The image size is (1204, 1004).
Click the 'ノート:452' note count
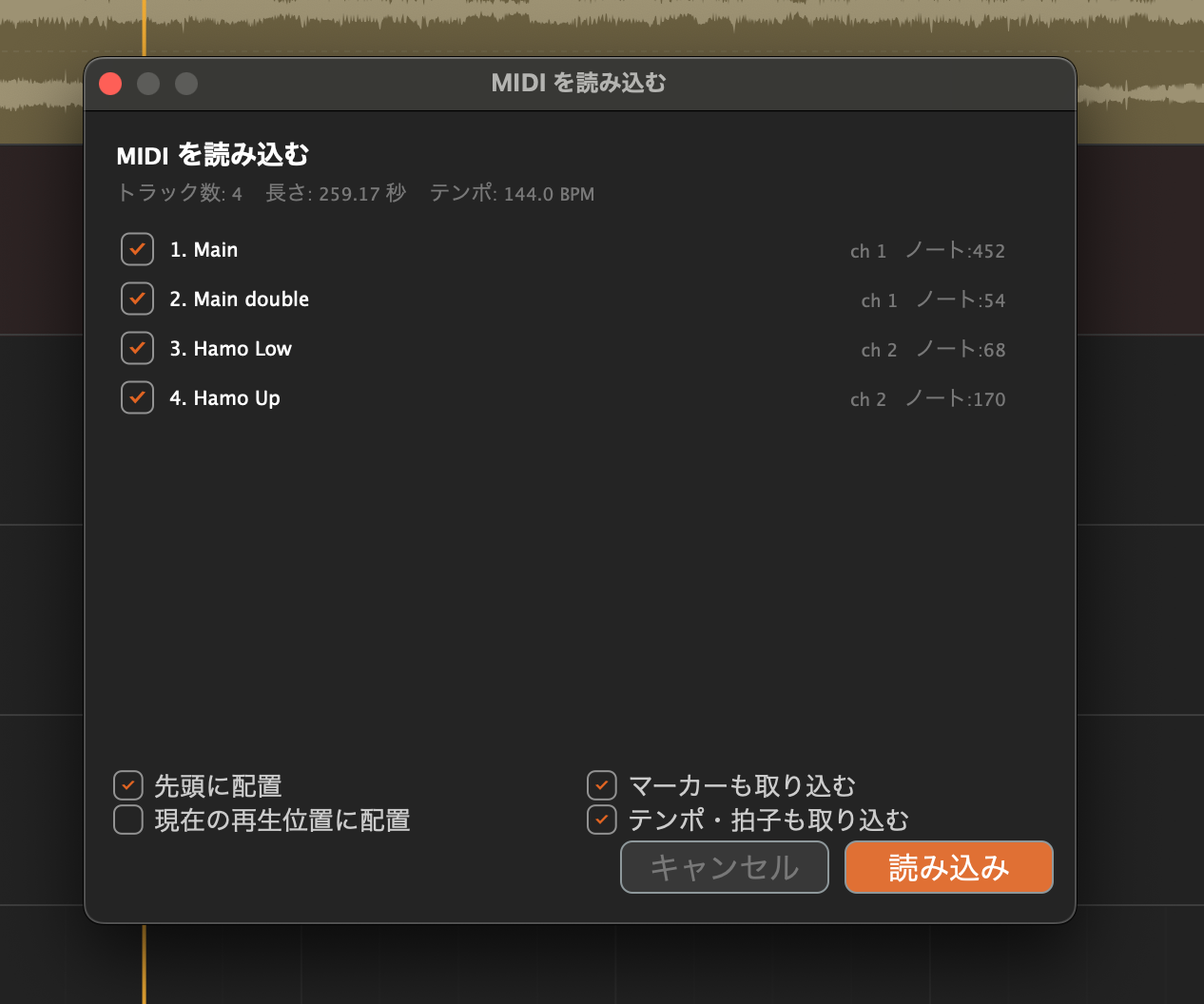[x=955, y=251]
